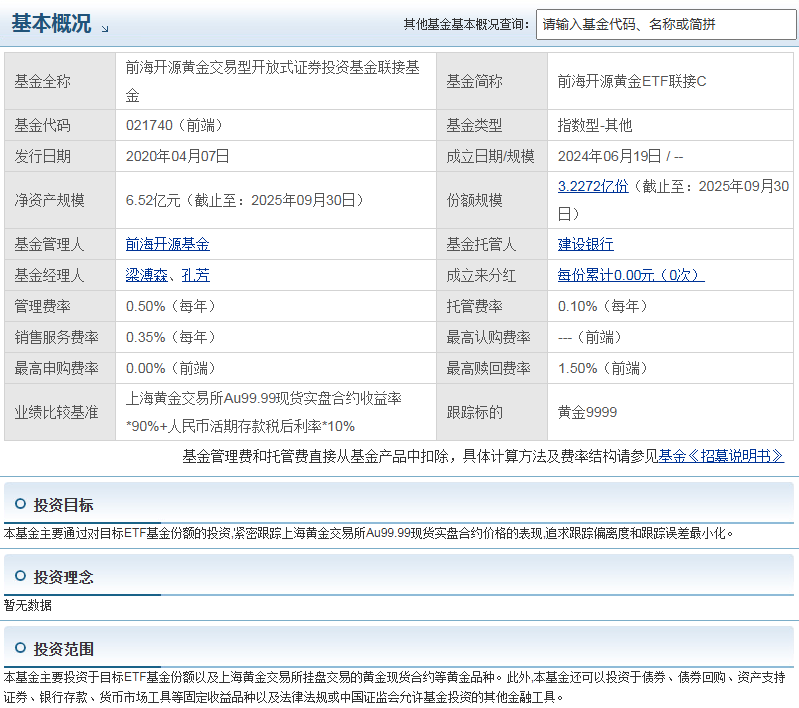799x708 pixels.
Task: Click the 净资产规模 row label
Action: point(49,200)
